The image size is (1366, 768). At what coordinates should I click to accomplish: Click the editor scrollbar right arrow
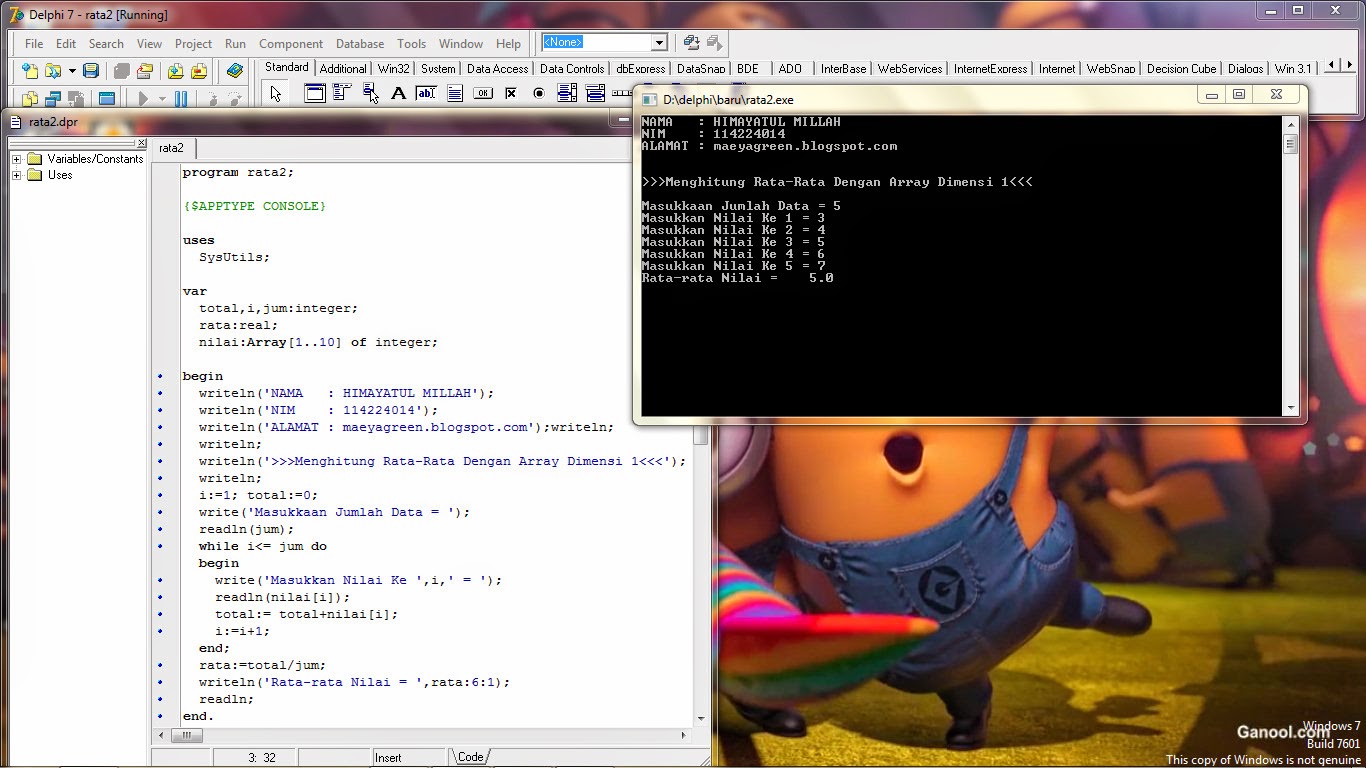point(684,735)
